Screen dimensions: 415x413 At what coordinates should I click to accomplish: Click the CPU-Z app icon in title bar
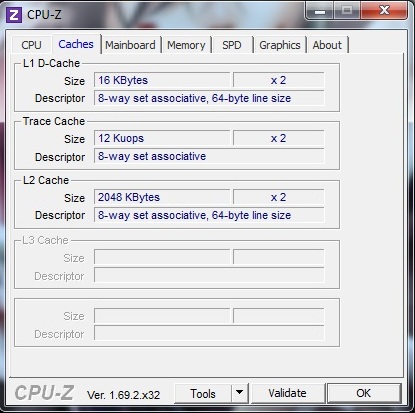click(x=14, y=15)
